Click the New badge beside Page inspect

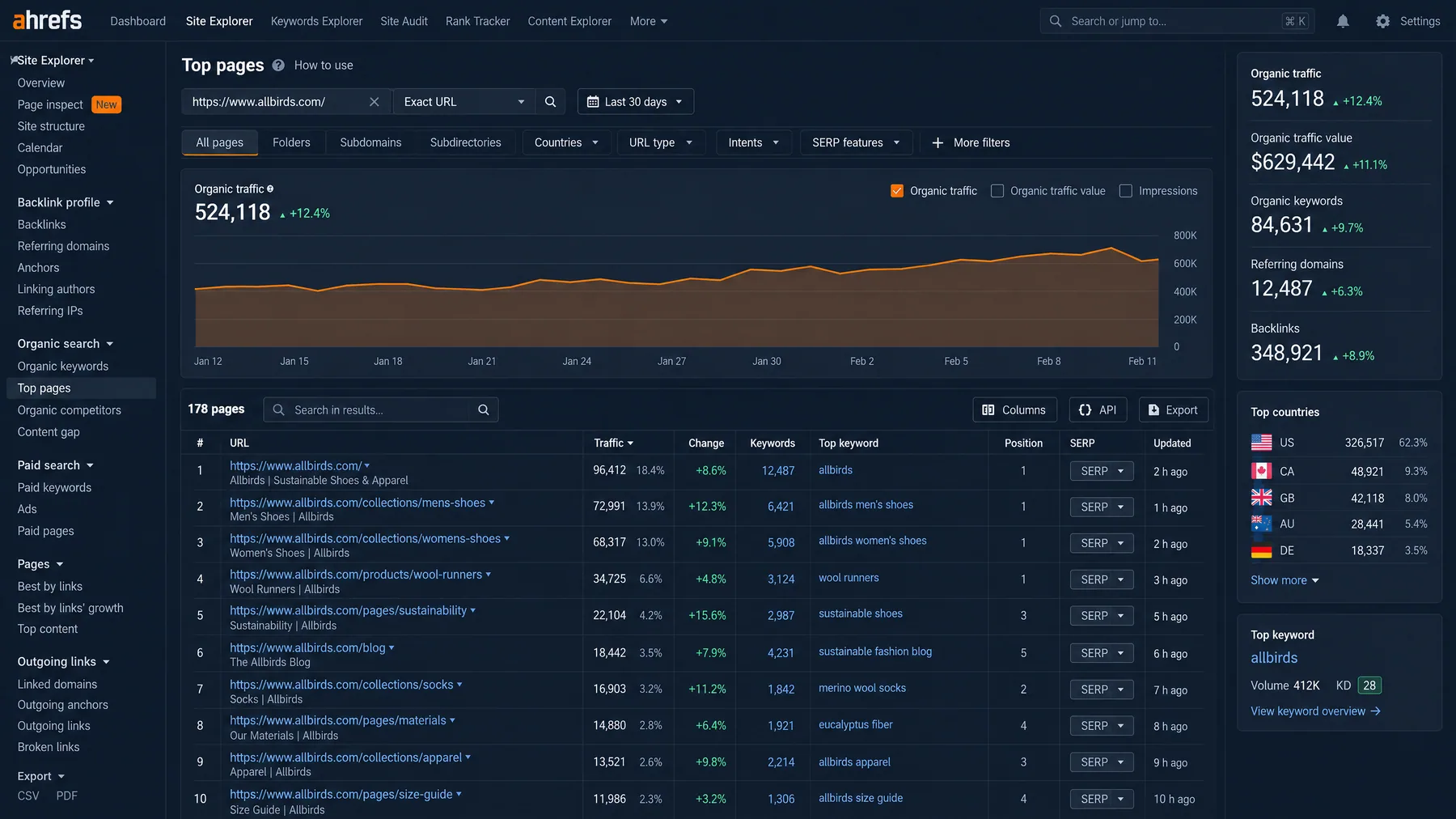[x=106, y=104]
